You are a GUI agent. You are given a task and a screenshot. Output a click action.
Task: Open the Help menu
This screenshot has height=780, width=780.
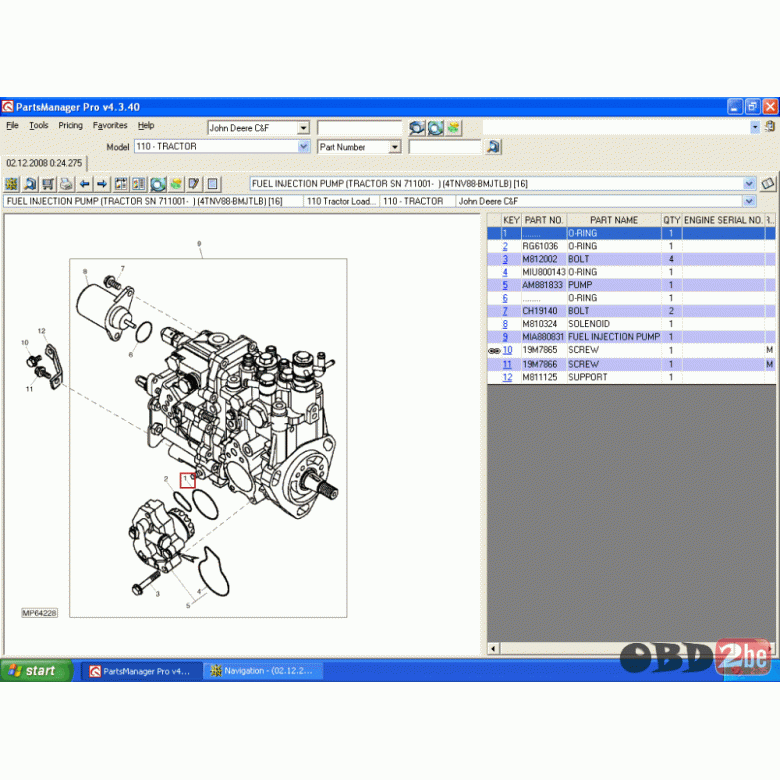click(x=146, y=125)
